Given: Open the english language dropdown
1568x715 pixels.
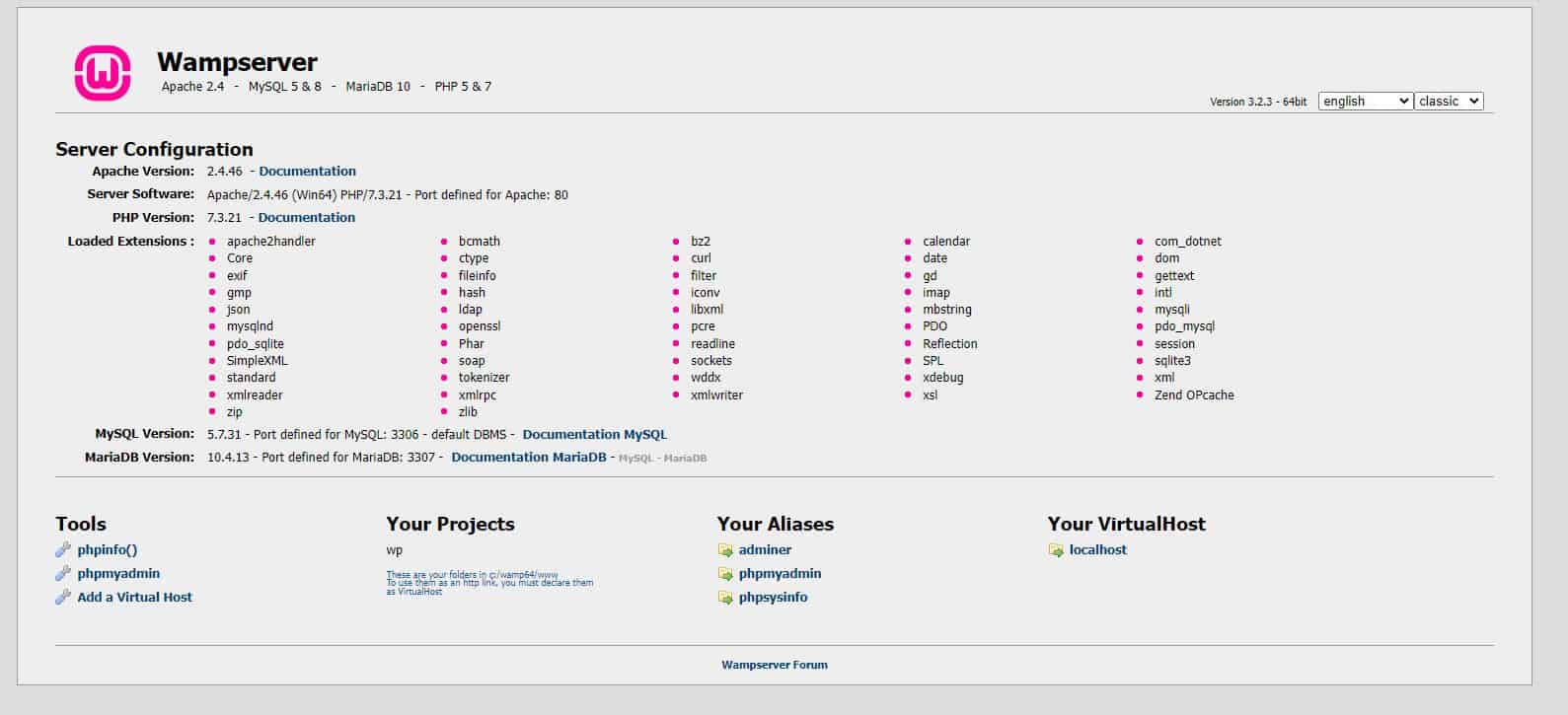Looking at the screenshot, I should click(x=1366, y=101).
